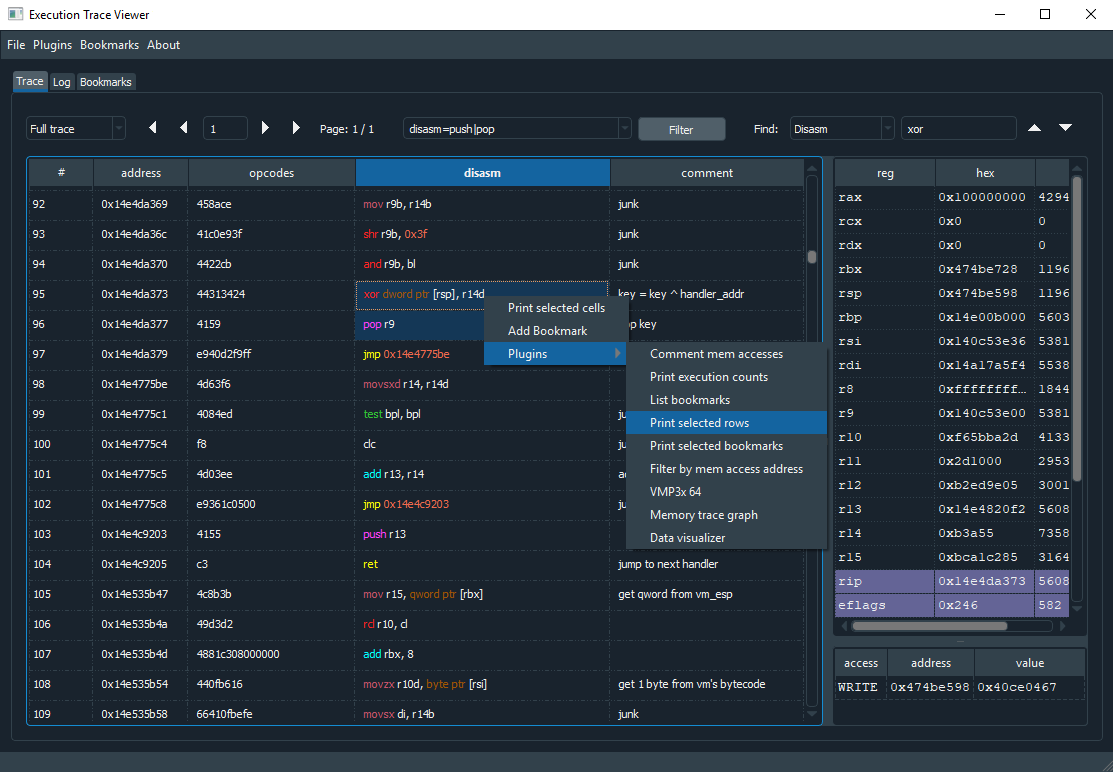Go to the previous page arrow
Screen dimensions: 1113x772
pos(184,128)
